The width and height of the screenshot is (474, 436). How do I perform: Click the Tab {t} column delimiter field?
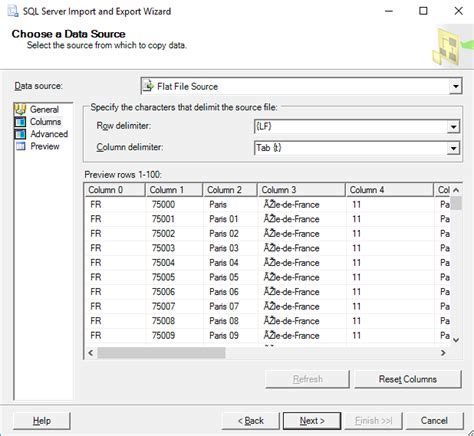[x=357, y=148]
